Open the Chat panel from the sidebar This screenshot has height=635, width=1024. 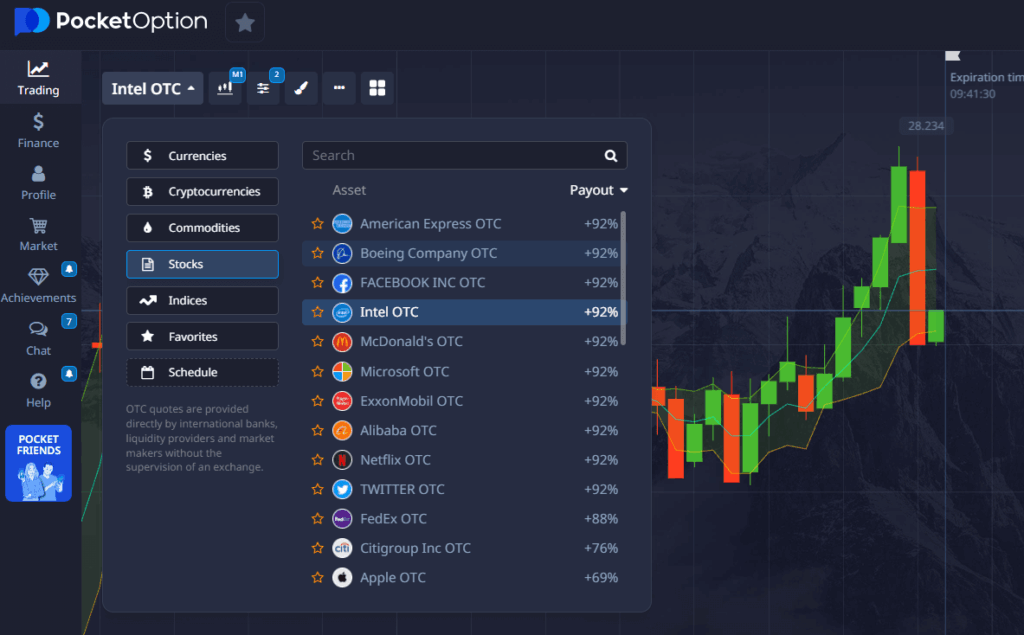(x=38, y=340)
